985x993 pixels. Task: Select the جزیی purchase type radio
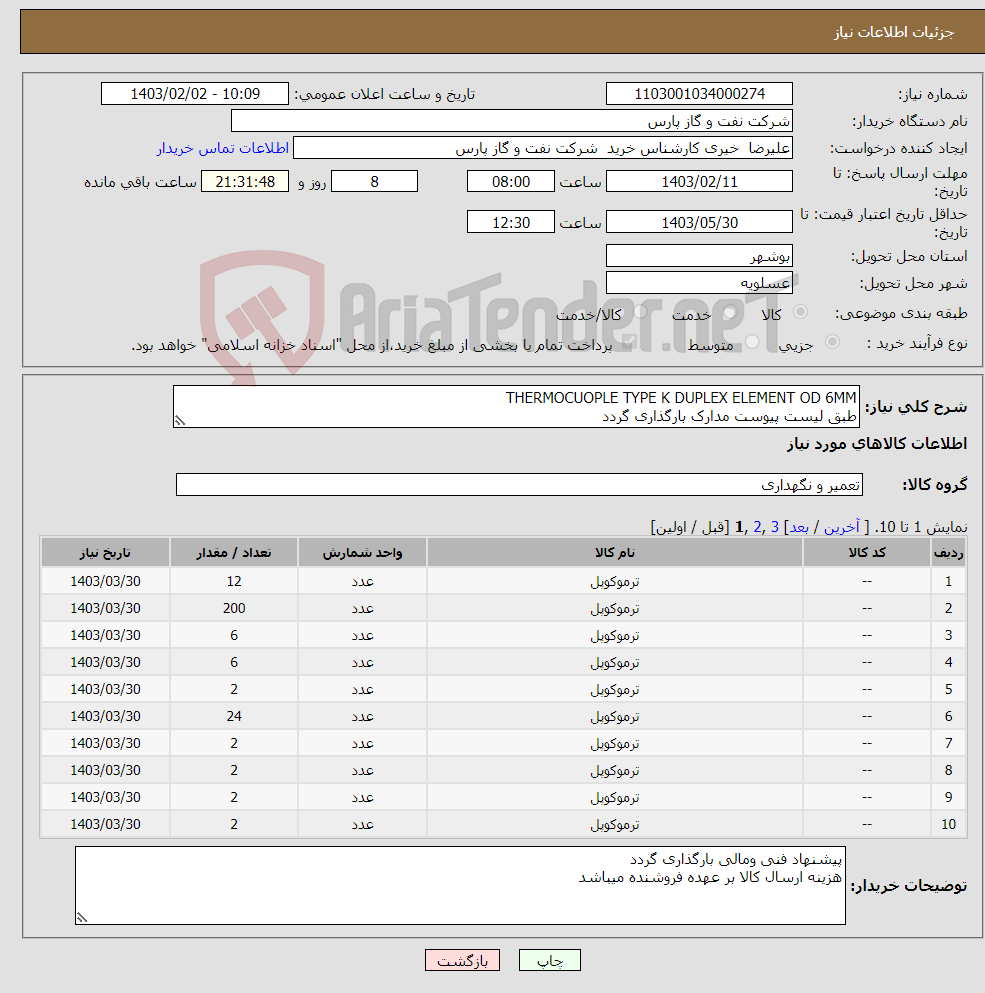(832, 342)
